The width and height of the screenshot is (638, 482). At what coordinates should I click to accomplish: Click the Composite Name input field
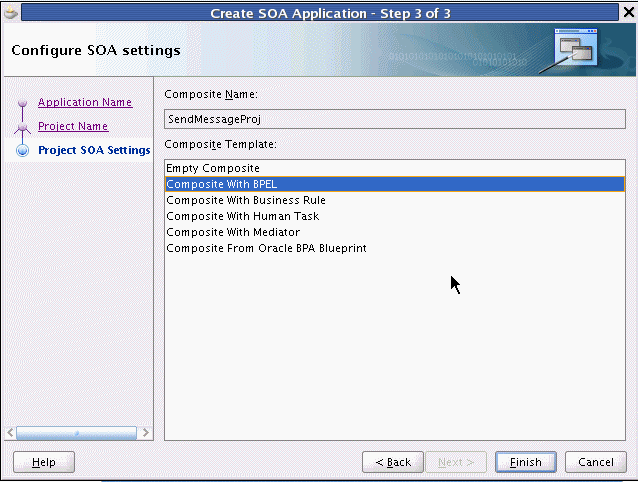coord(395,119)
